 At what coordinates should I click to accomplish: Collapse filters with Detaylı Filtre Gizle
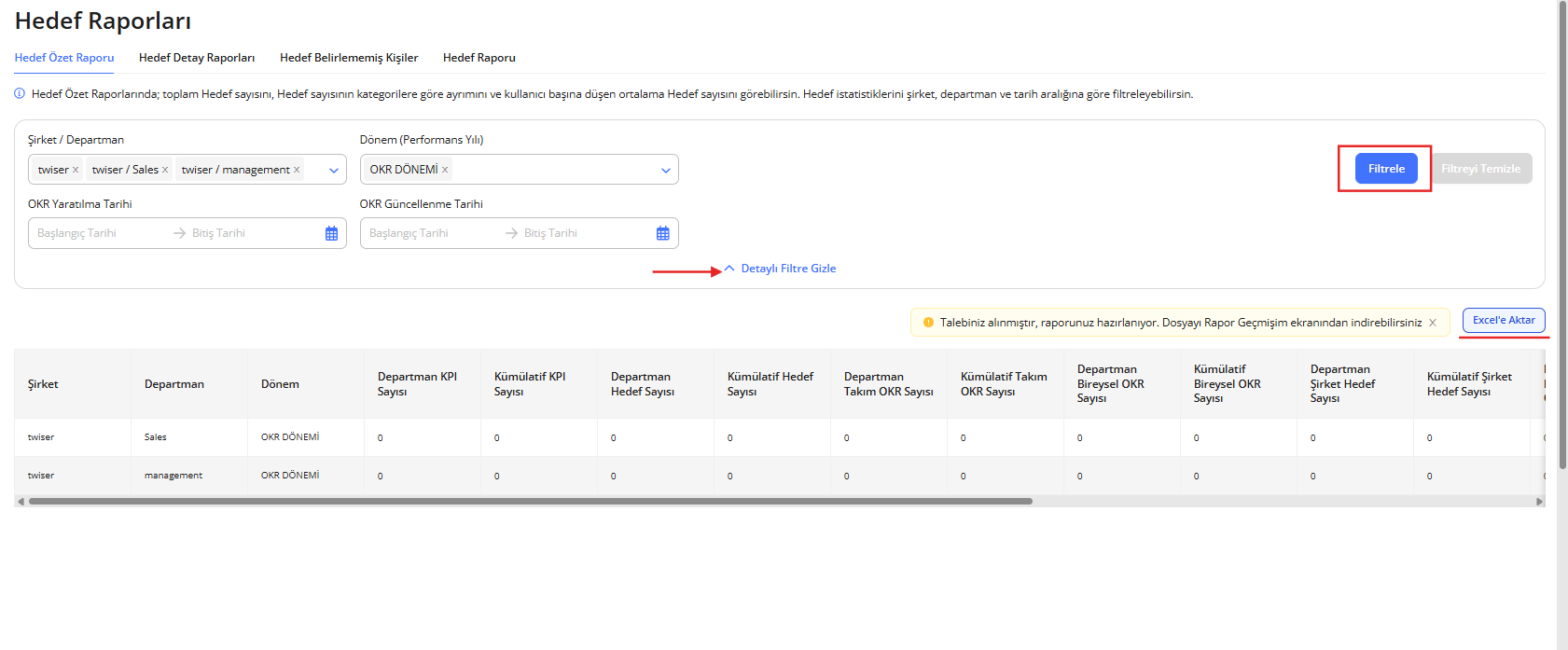coord(787,269)
